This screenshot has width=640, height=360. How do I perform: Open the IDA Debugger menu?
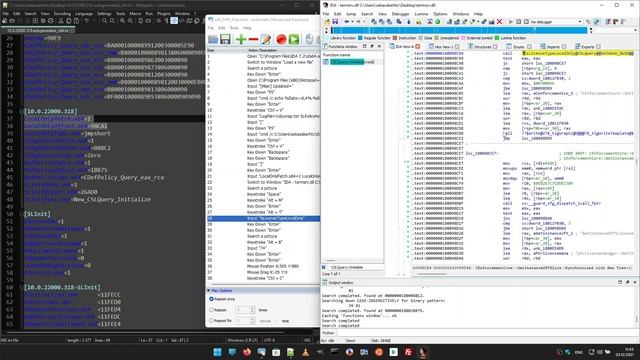click(x=400, y=14)
